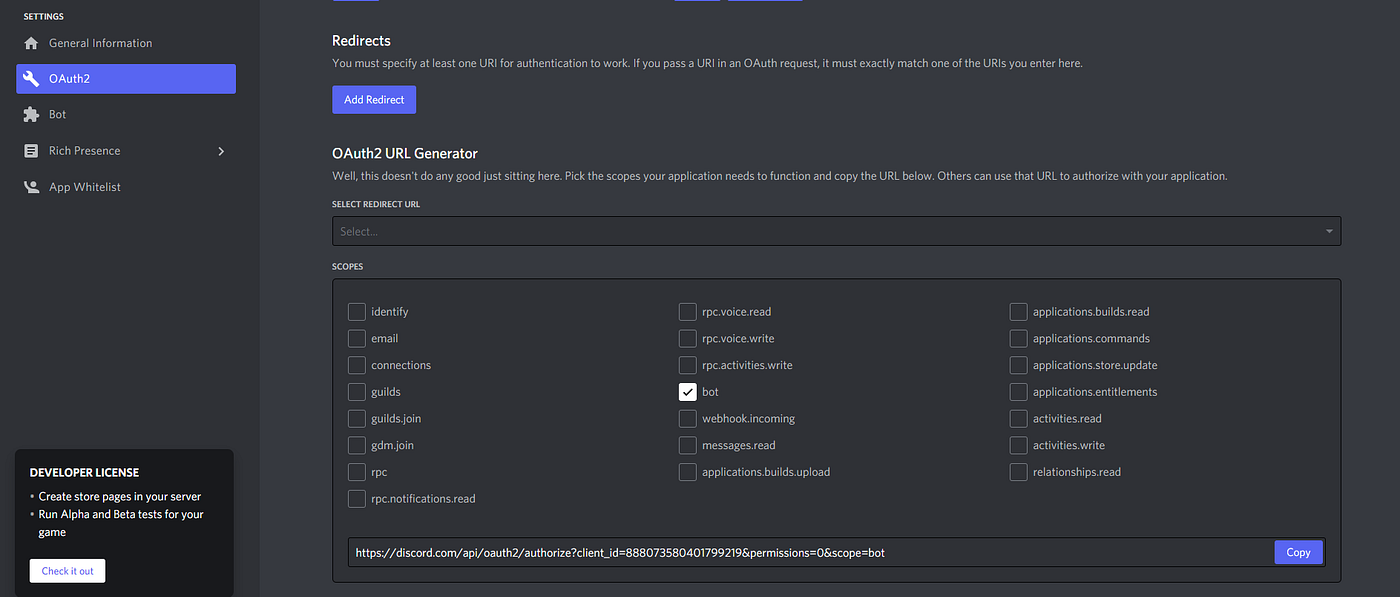Click the Add Redirect button
This screenshot has width=1400, height=597.
point(374,100)
